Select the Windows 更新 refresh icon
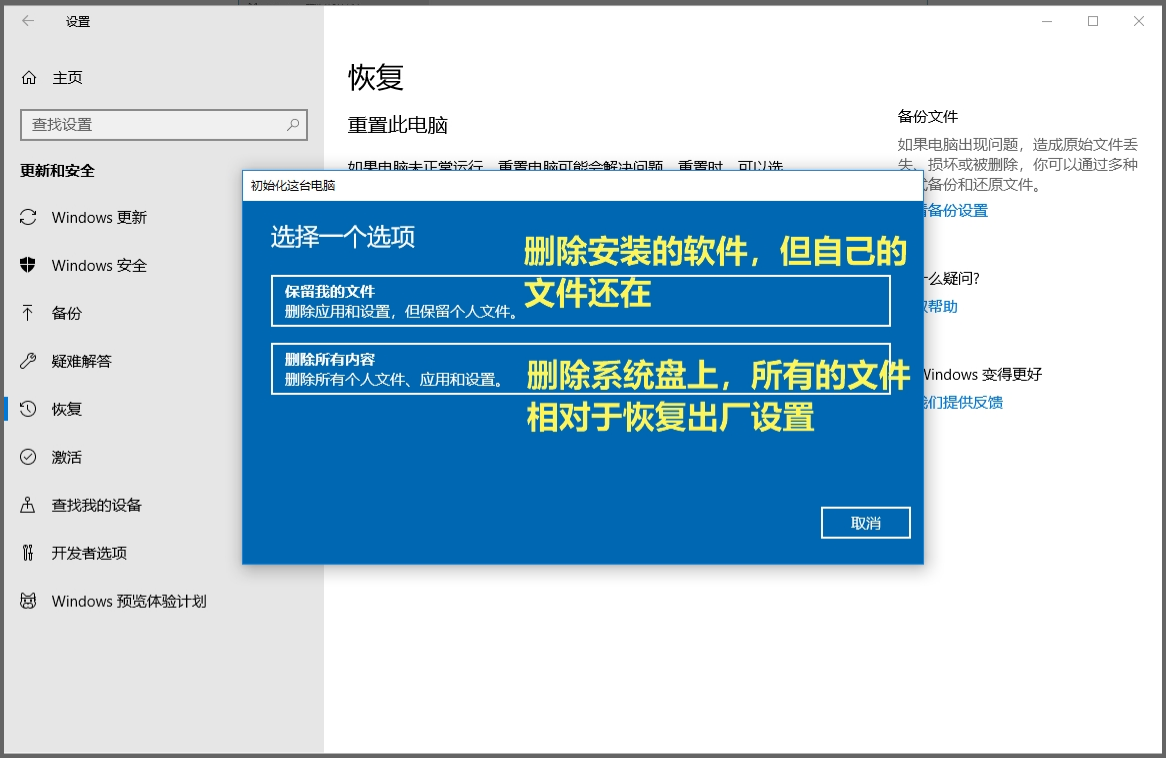The width and height of the screenshot is (1166, 758). tap(27, 217)
